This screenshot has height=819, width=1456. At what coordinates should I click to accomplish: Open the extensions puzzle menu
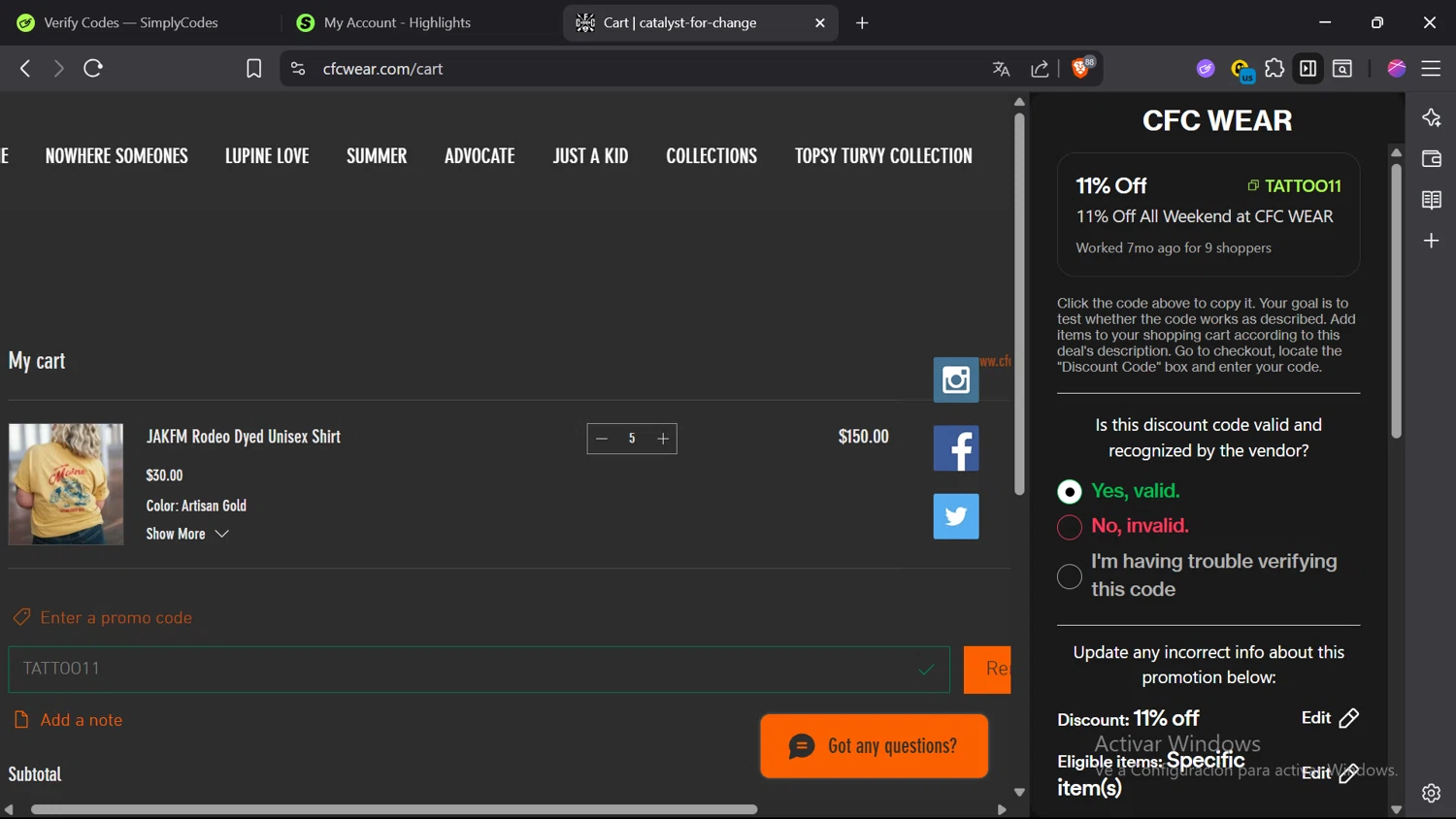pyautogui.click(x=1274, y=69)
